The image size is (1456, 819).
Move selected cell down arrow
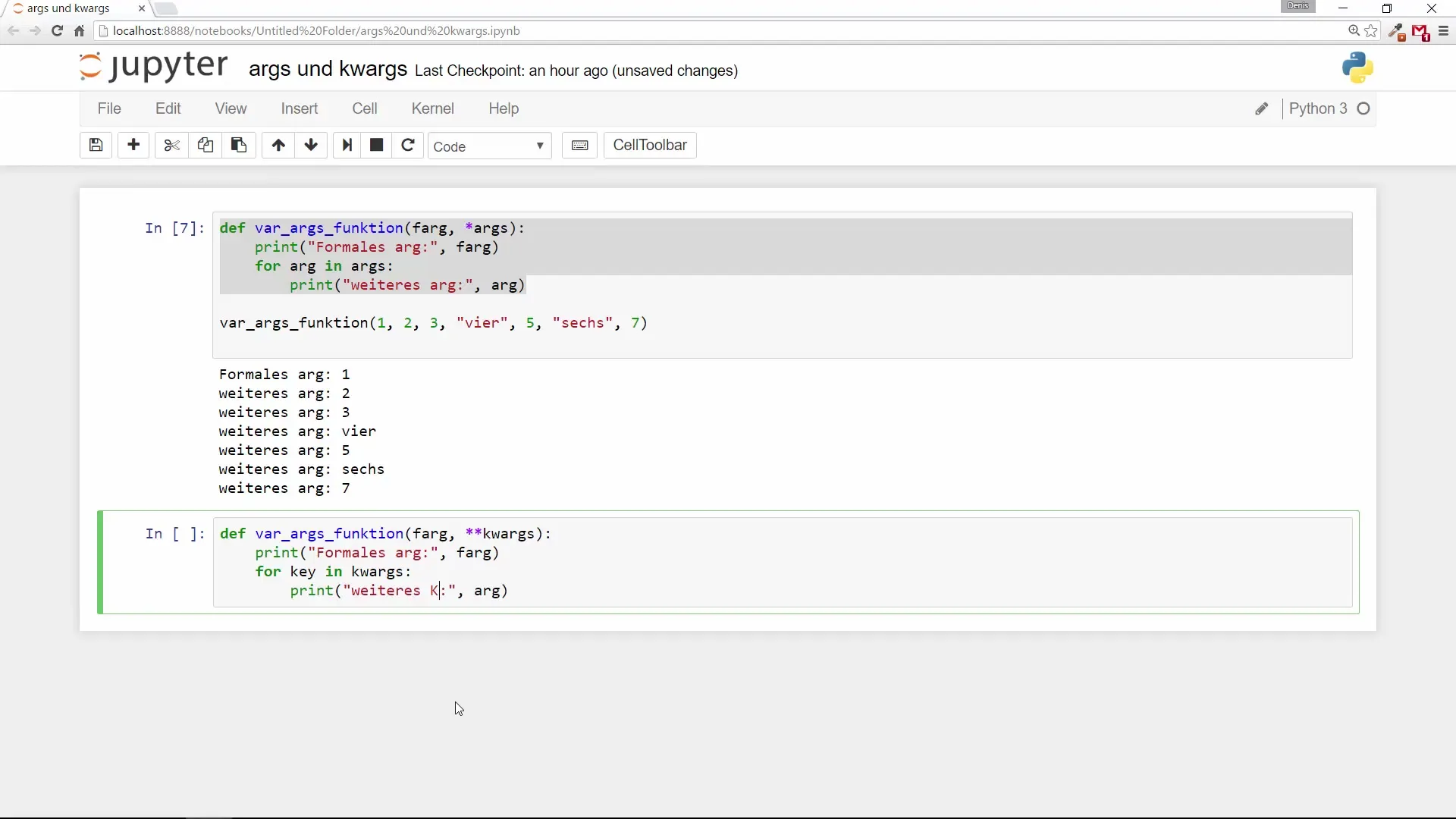click(x=311, y=145)
